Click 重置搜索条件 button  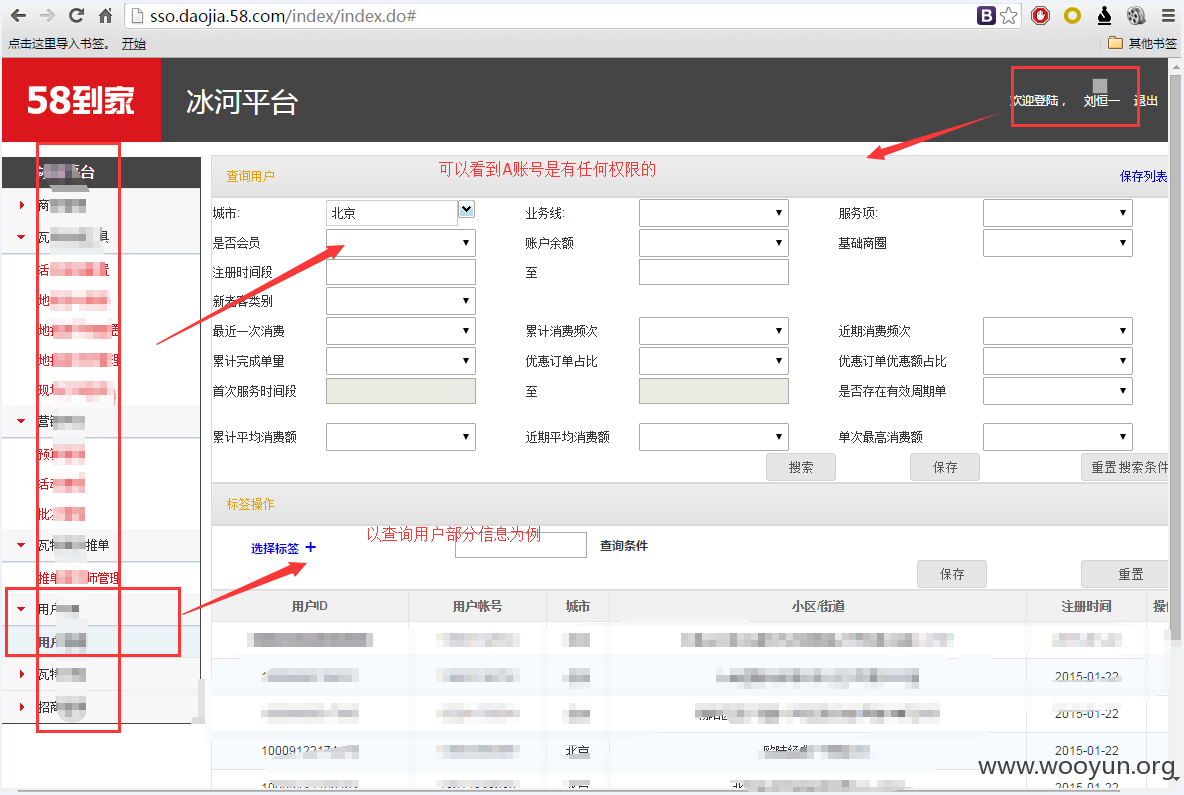[1127, 467]
